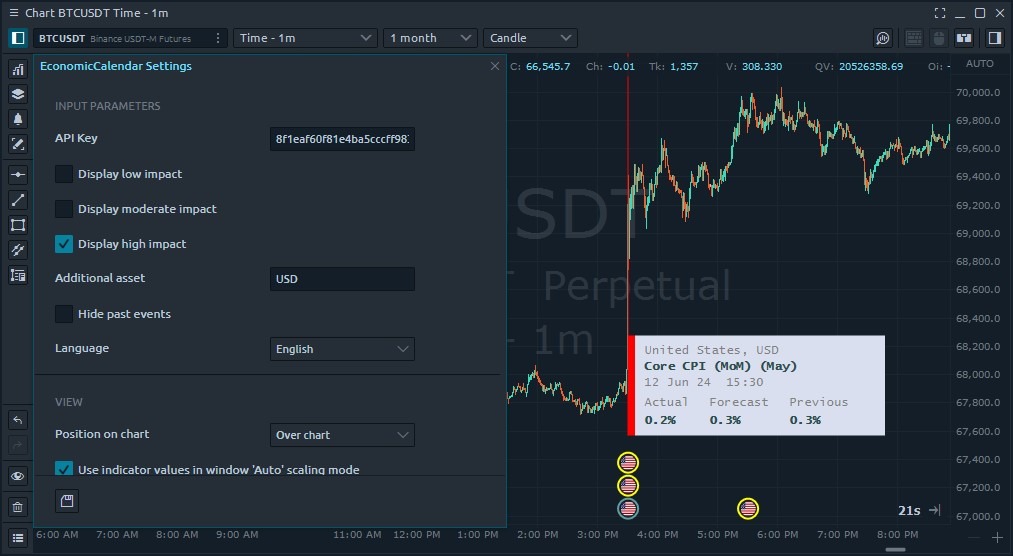Toggle the left toolbar panel button
This screenshot has height=556, width=1013.
coord(17,38)
